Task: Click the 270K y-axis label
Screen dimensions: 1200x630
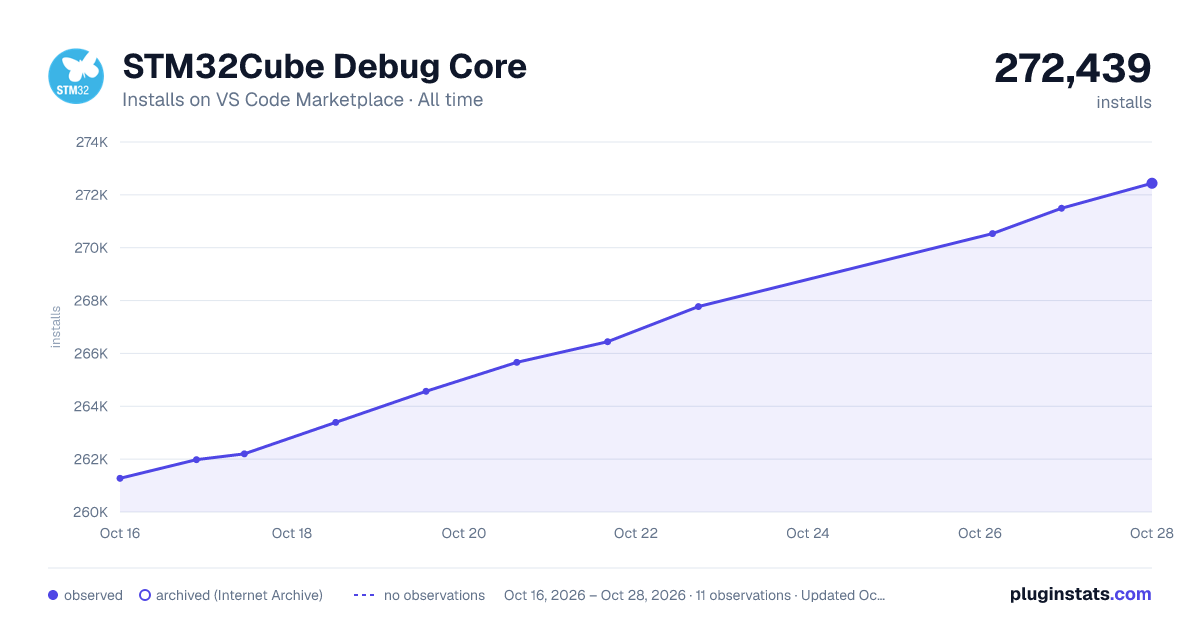Action: (92, 248)
